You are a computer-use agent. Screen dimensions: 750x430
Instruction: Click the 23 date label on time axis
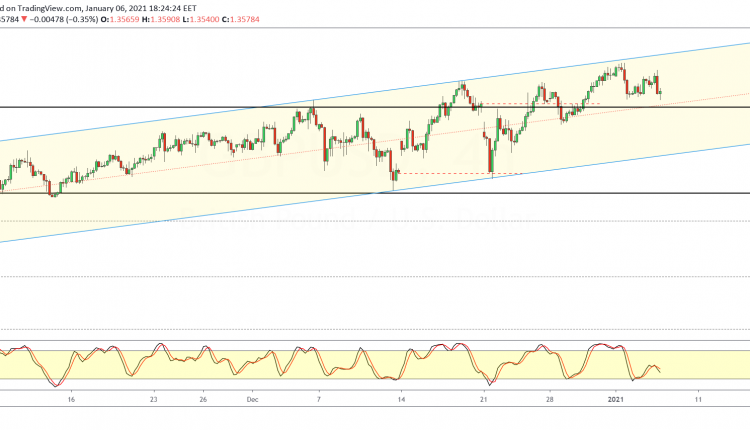pyautogui.click(x=153, y=399)
